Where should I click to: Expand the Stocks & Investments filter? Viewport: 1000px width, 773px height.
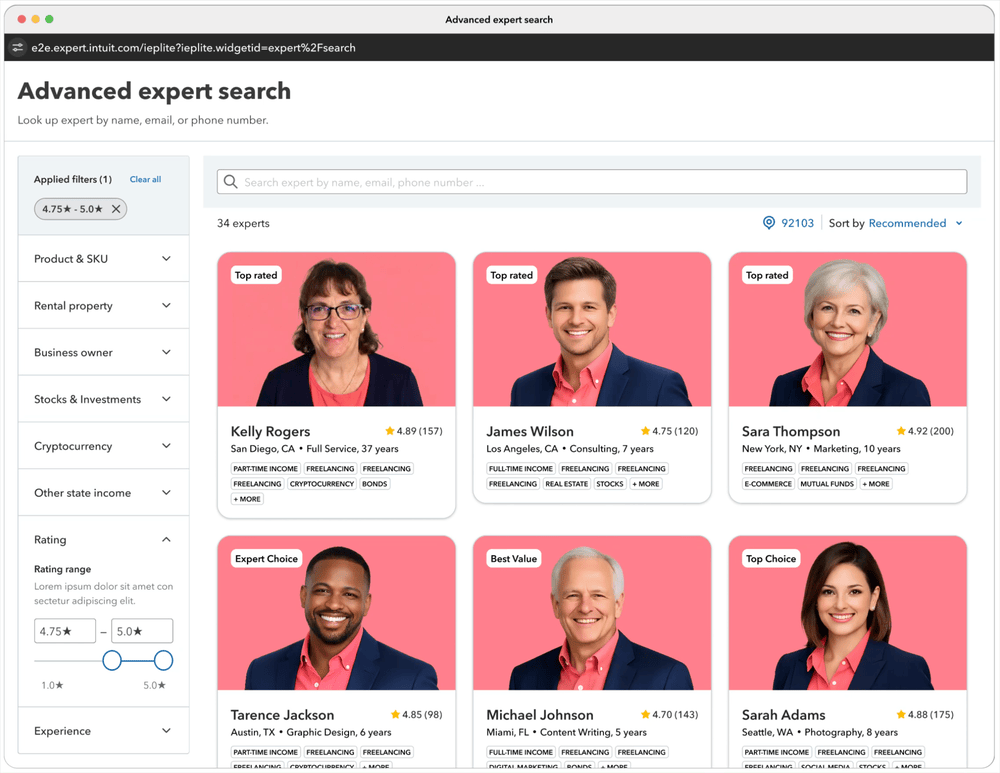(x=103, y=399)
